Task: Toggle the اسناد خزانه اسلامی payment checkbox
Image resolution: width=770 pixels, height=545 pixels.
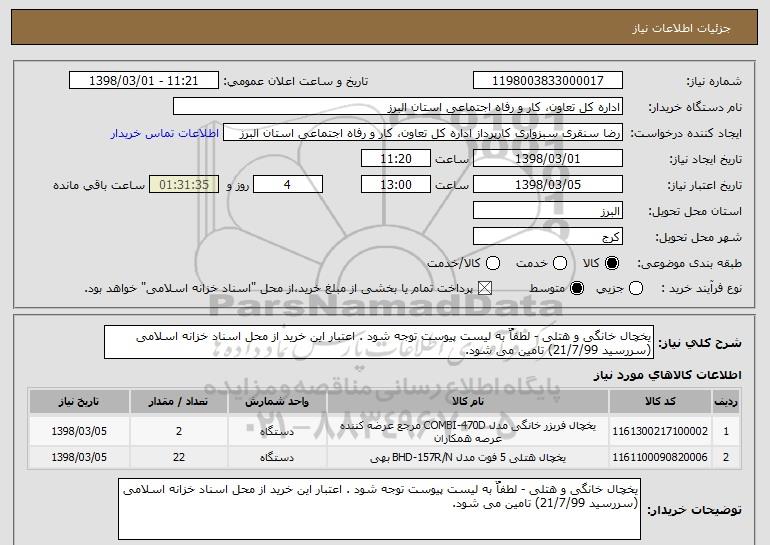Action: (x=485, y=288)
